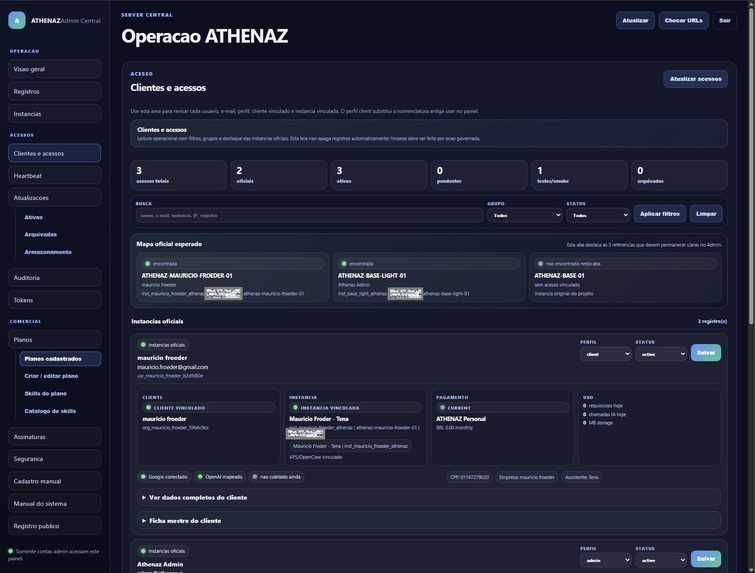Screen dimensions: 755x573
Task: Open Heartbeat page
Action: 54,176
